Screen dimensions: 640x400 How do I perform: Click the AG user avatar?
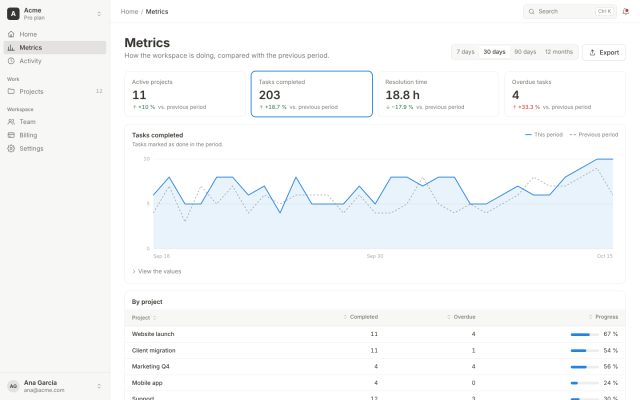click(13, 386)
